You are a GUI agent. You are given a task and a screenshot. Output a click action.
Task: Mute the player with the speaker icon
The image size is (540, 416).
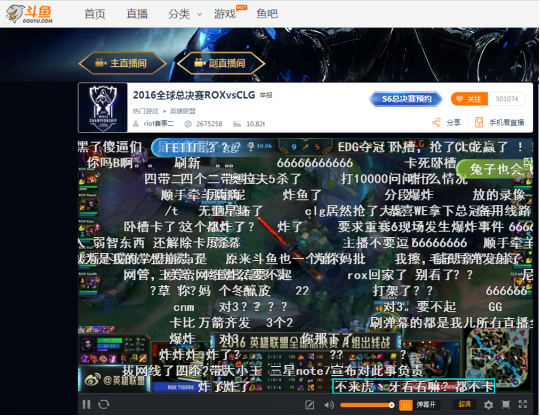[x=329, y=405]
